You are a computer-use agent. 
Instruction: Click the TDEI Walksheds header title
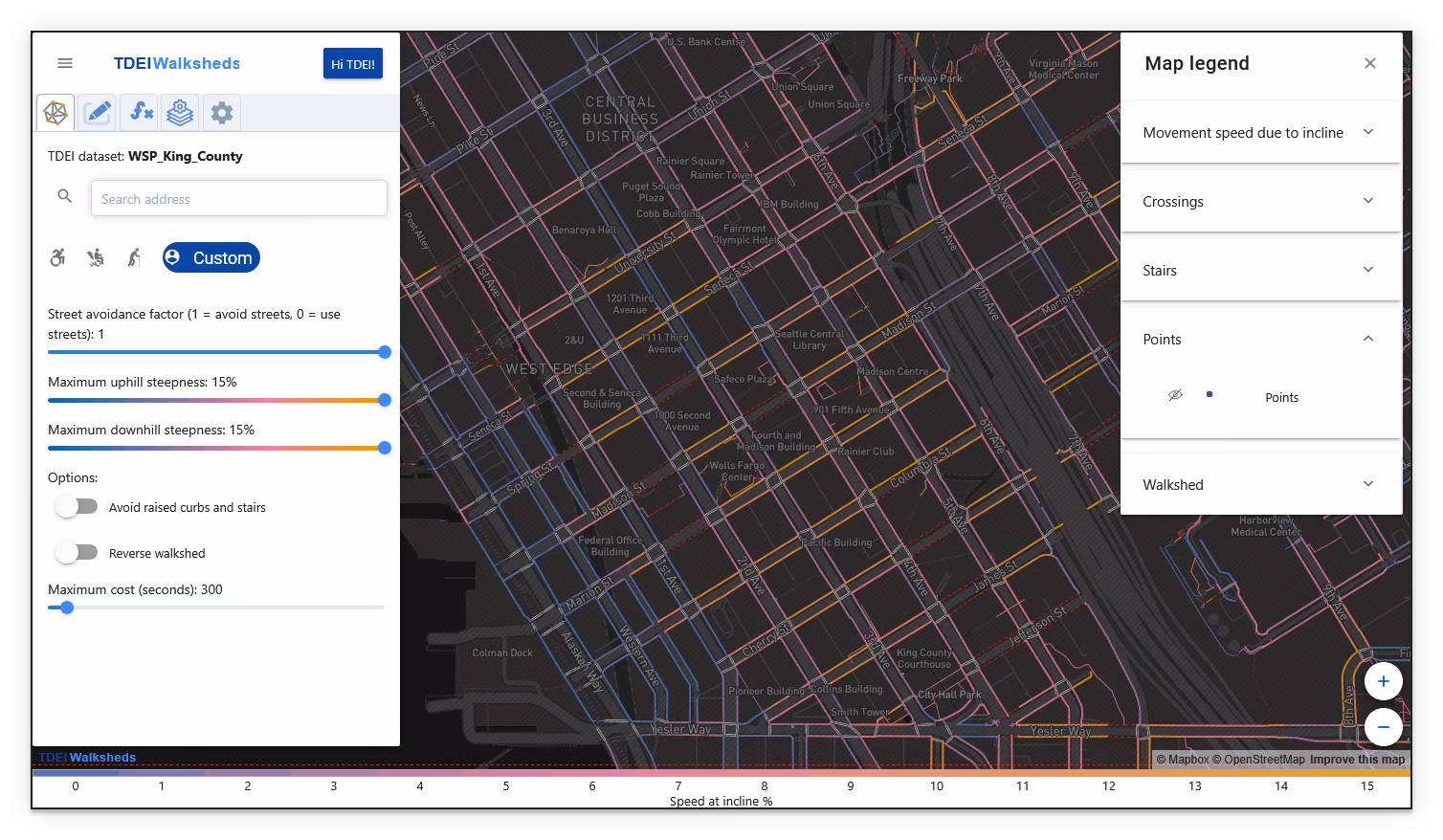tap(177, 63)
